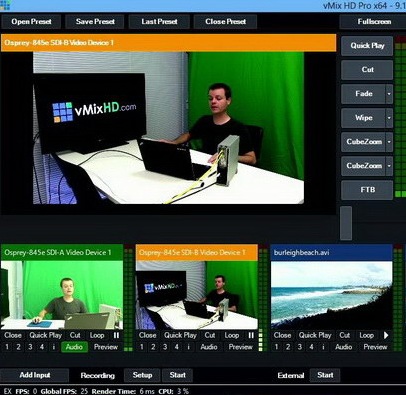Screen dimensions: 406x395
Task: Toggle Loop on Osprey SDI-A input
Action: point(97,335)
